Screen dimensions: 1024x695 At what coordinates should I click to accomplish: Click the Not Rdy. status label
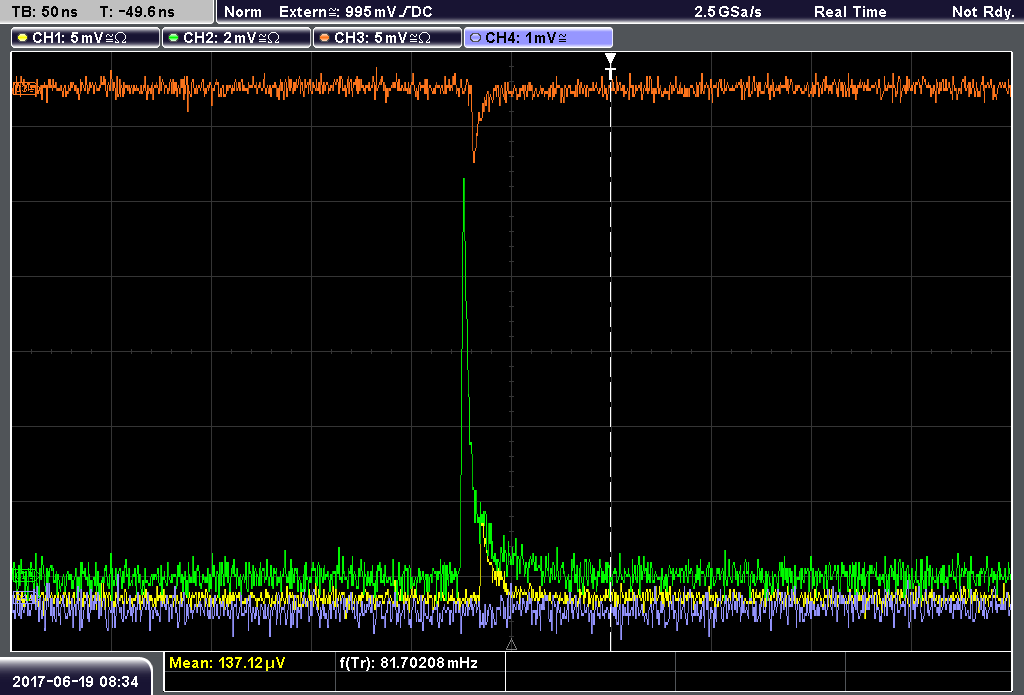(983, 12)
